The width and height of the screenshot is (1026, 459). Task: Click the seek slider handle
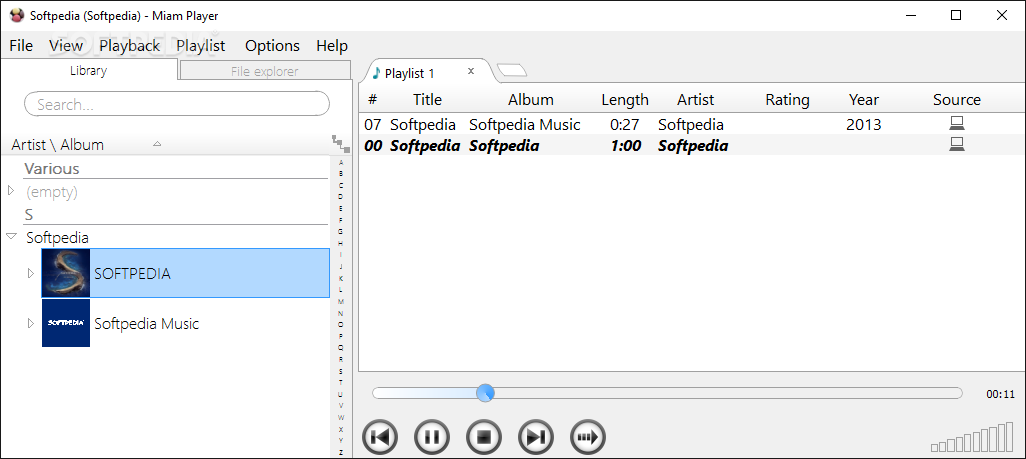(x=485, y=393)
